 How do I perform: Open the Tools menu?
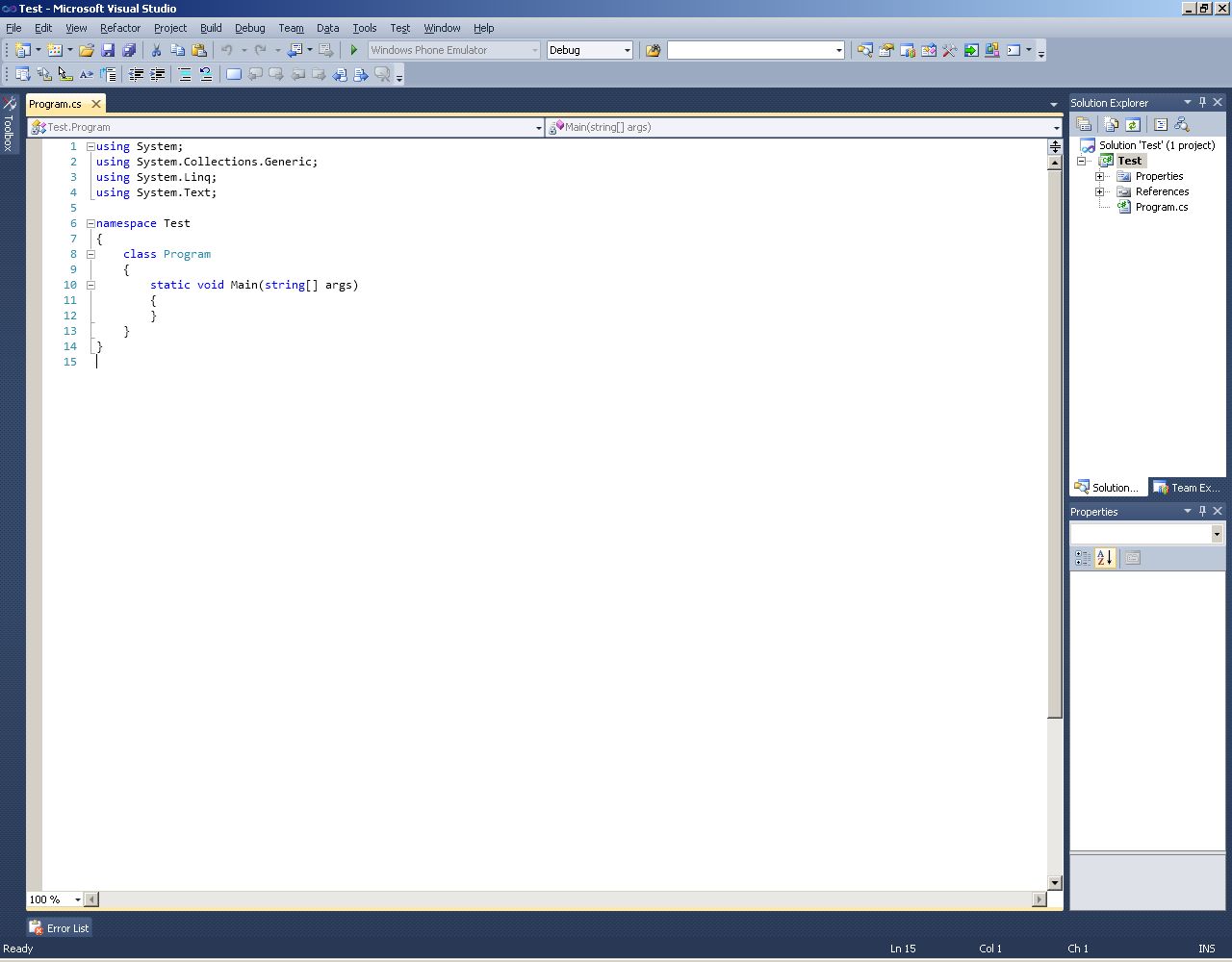(x=364, y=28)
